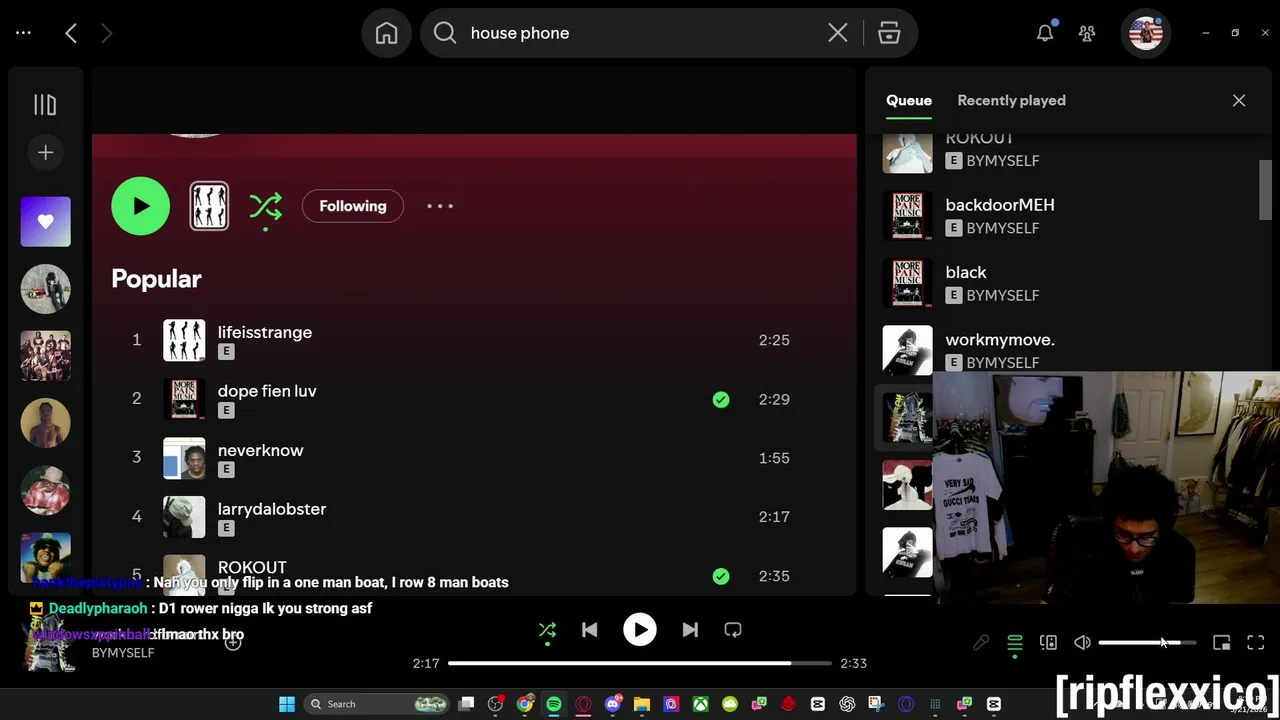Click the Following button
The height and width of the screenshot is (720, 1280).
353,206
